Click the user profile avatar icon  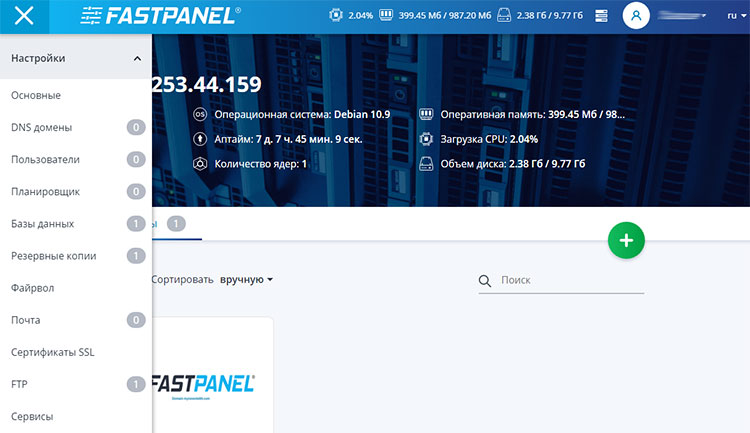636,16
